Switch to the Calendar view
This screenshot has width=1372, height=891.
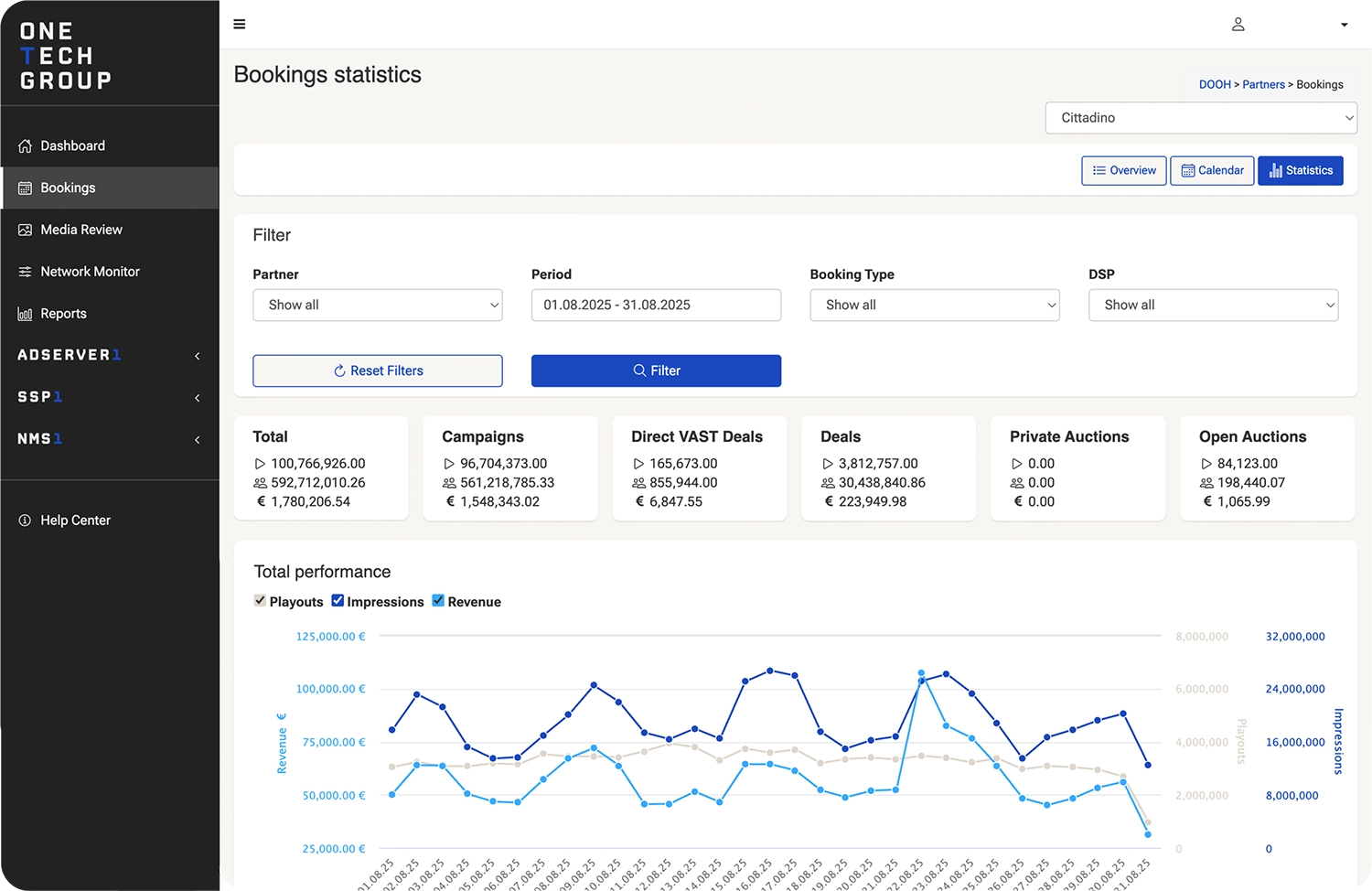1212,171
